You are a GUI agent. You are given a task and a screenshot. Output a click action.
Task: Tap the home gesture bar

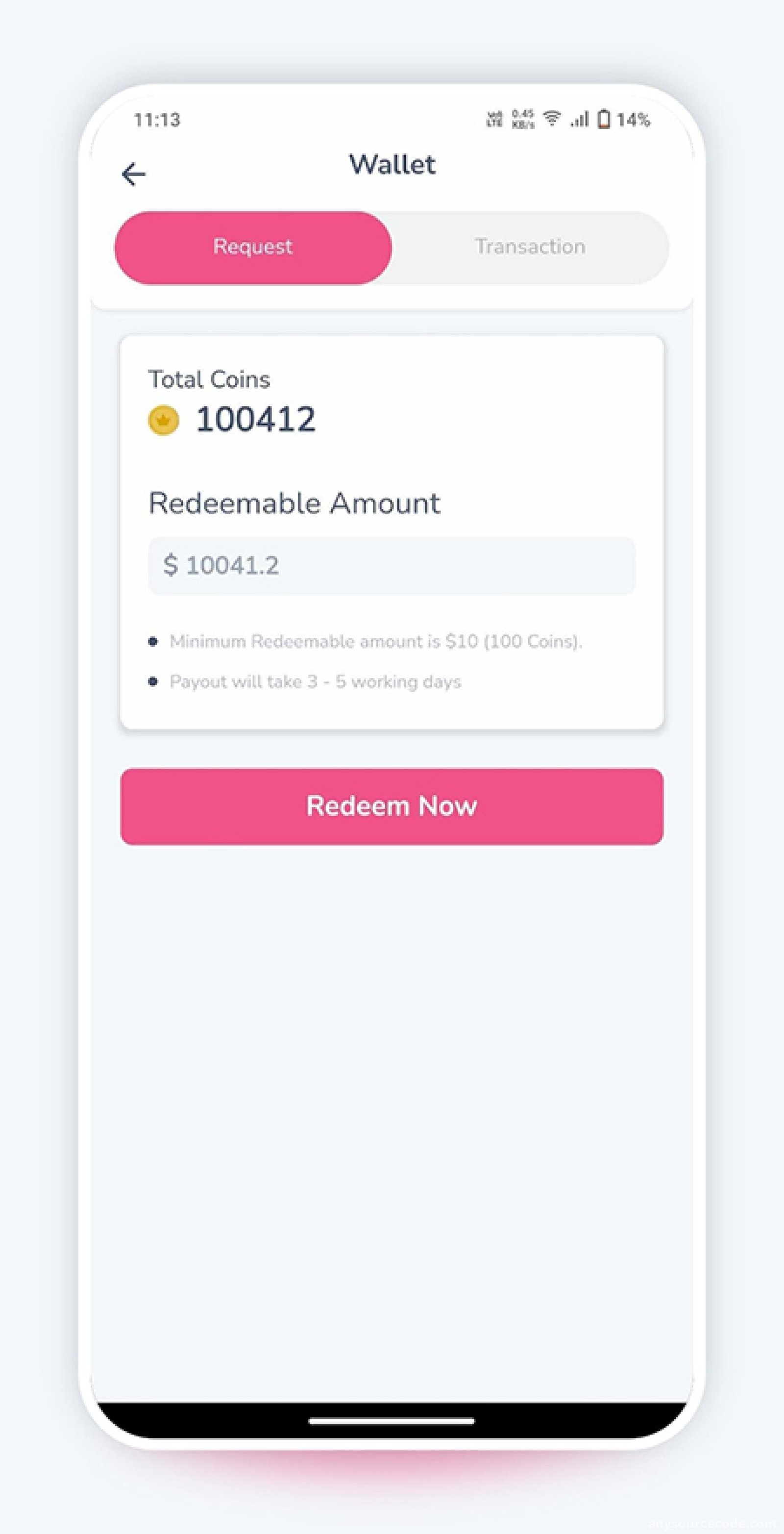point(392,1421)
